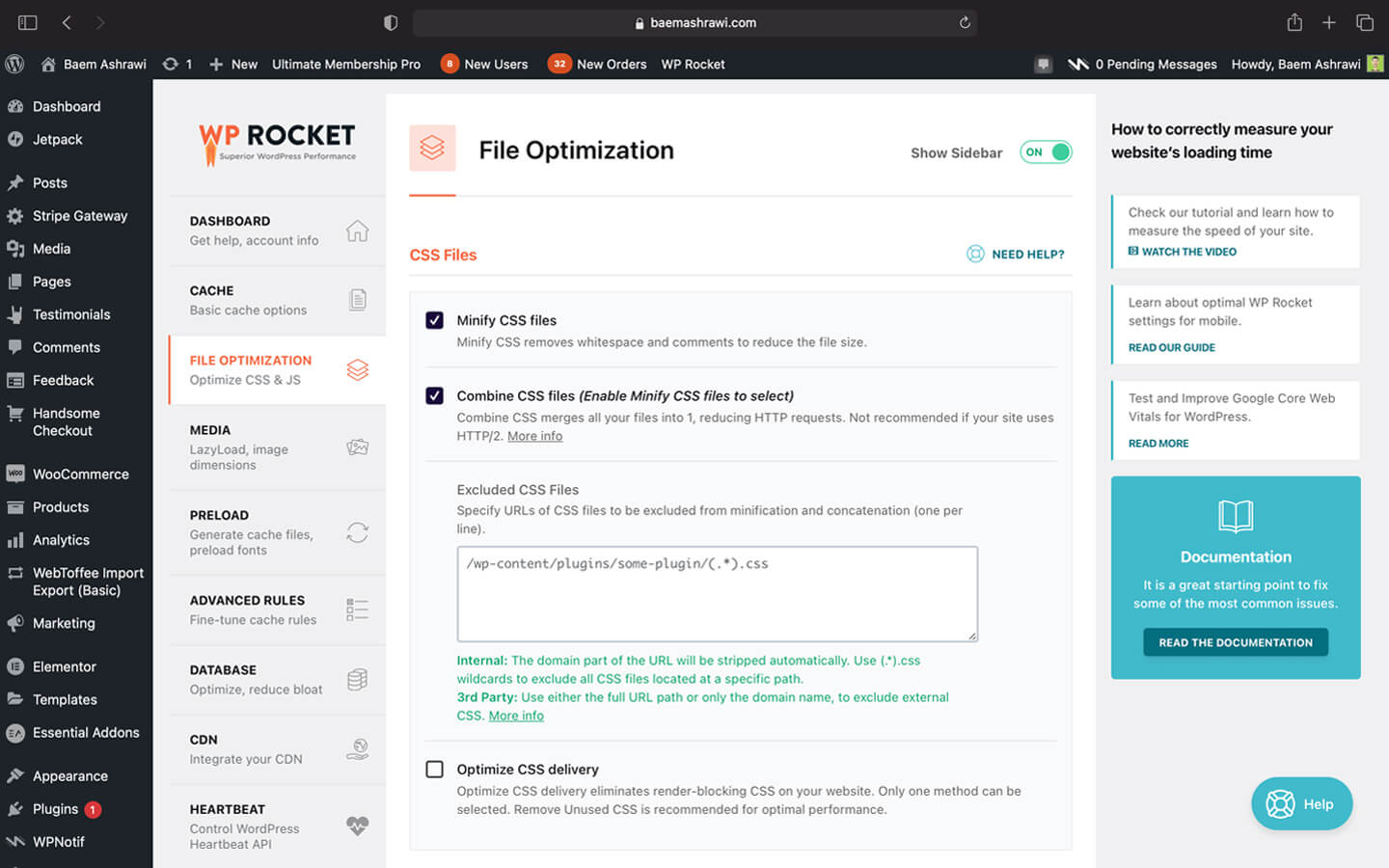Click New Orders in the admin bar
The width and height of the screenshot is (1389, 868).
click(x=597, y=64)
